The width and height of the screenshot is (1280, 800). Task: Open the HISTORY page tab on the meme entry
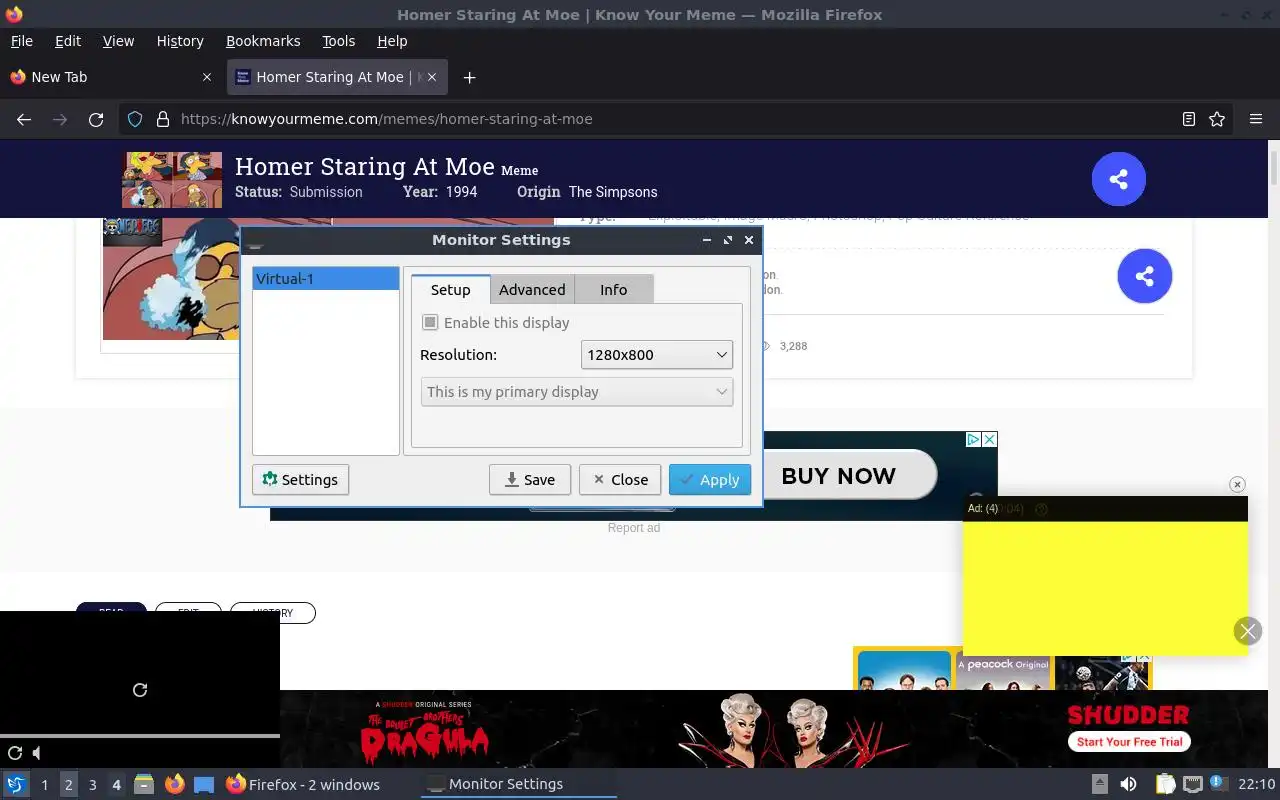coord(273,613)
